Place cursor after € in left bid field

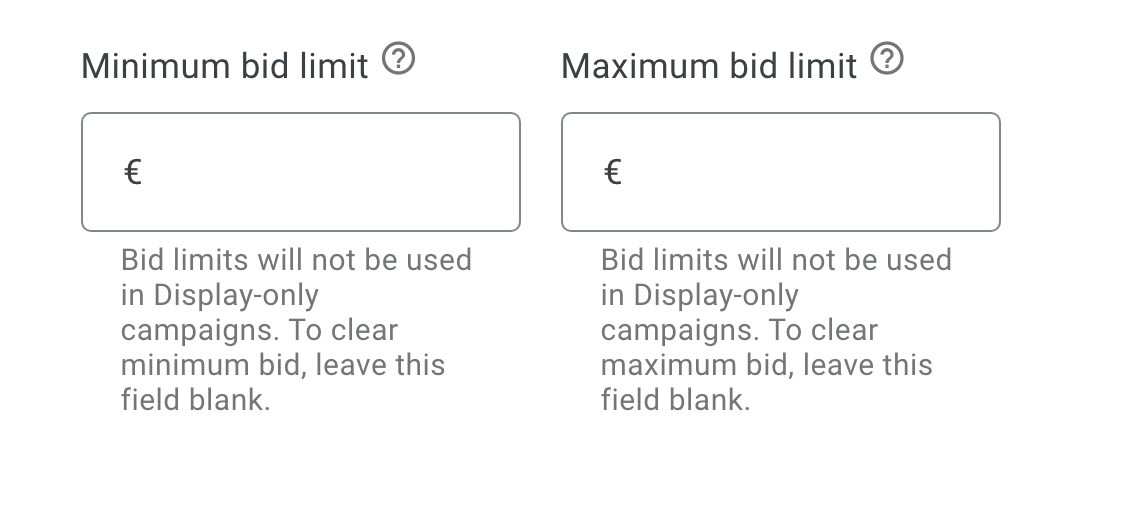point(331,172)
